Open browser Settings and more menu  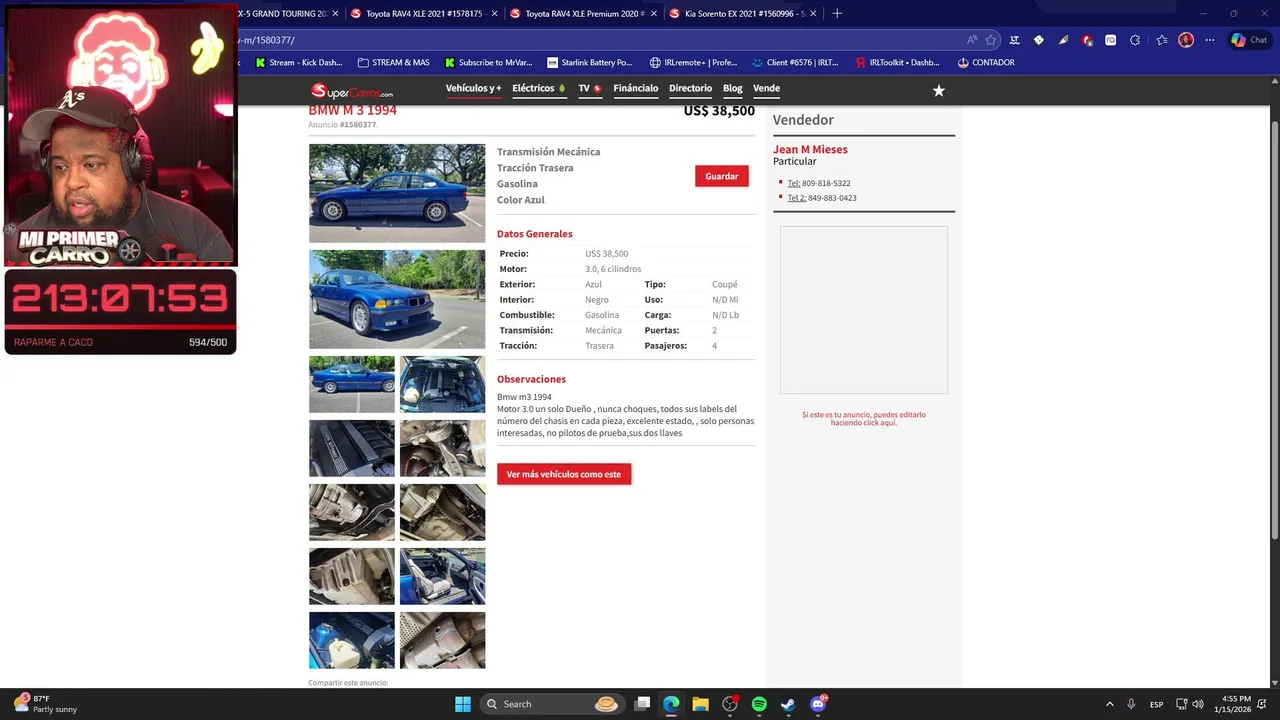coord(1210,40)
